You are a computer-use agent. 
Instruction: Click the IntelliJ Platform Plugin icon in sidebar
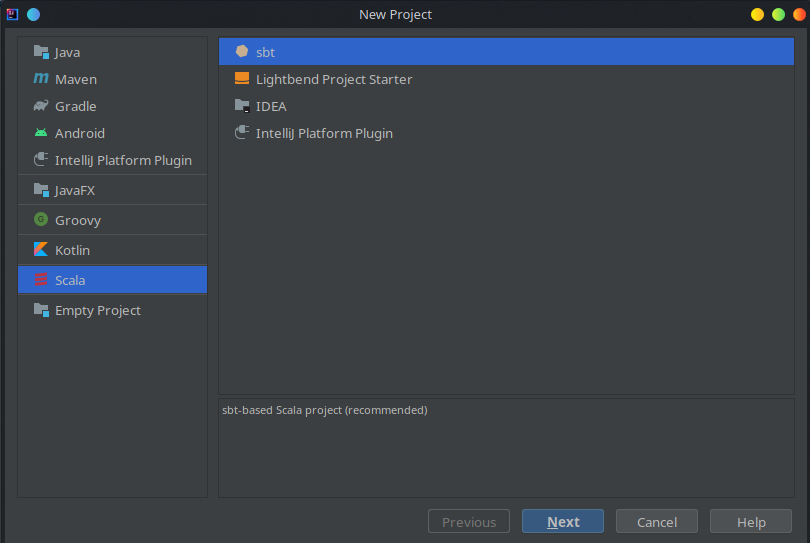[41, 160]
